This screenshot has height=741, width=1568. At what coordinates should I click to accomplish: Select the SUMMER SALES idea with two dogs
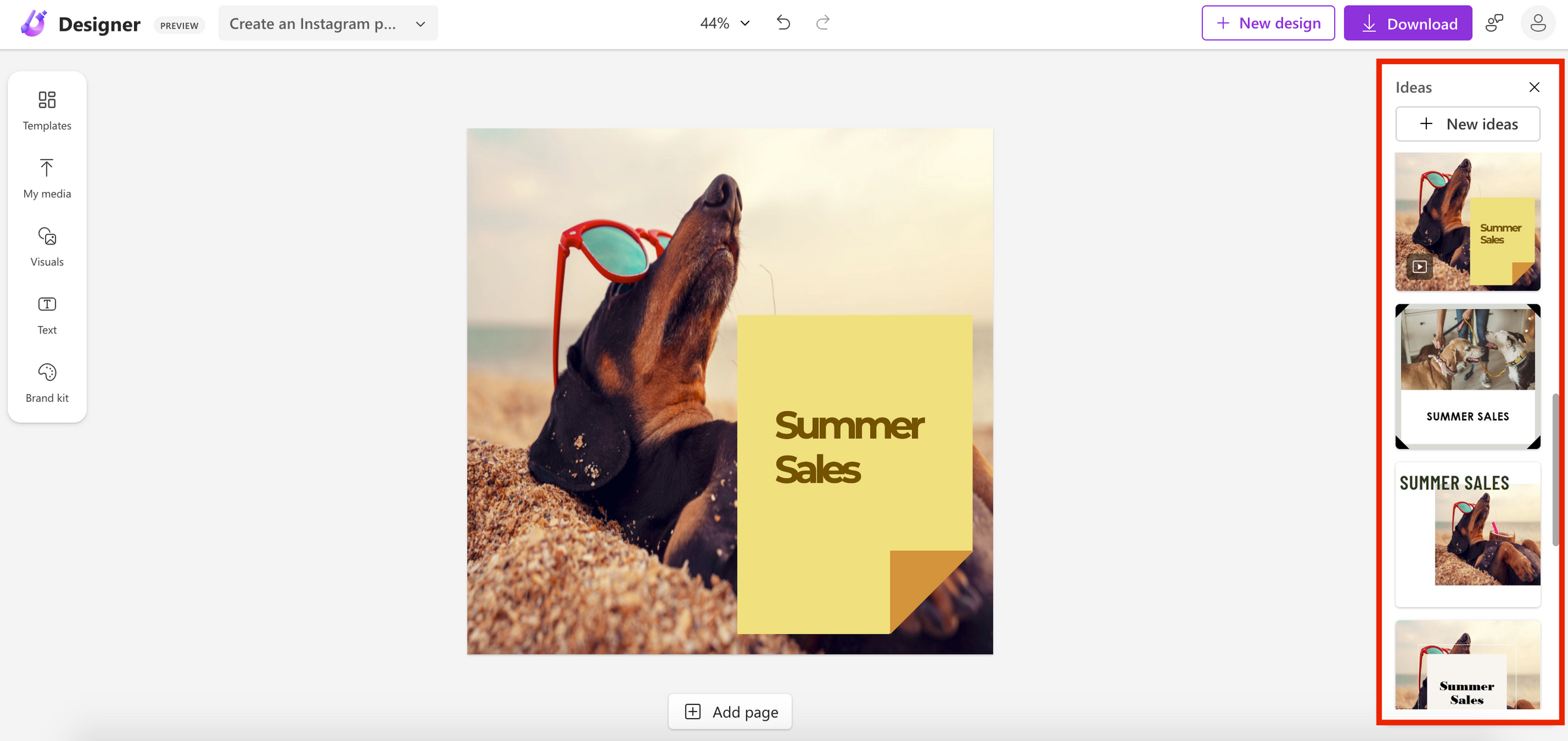click(x=1467, y=376)
